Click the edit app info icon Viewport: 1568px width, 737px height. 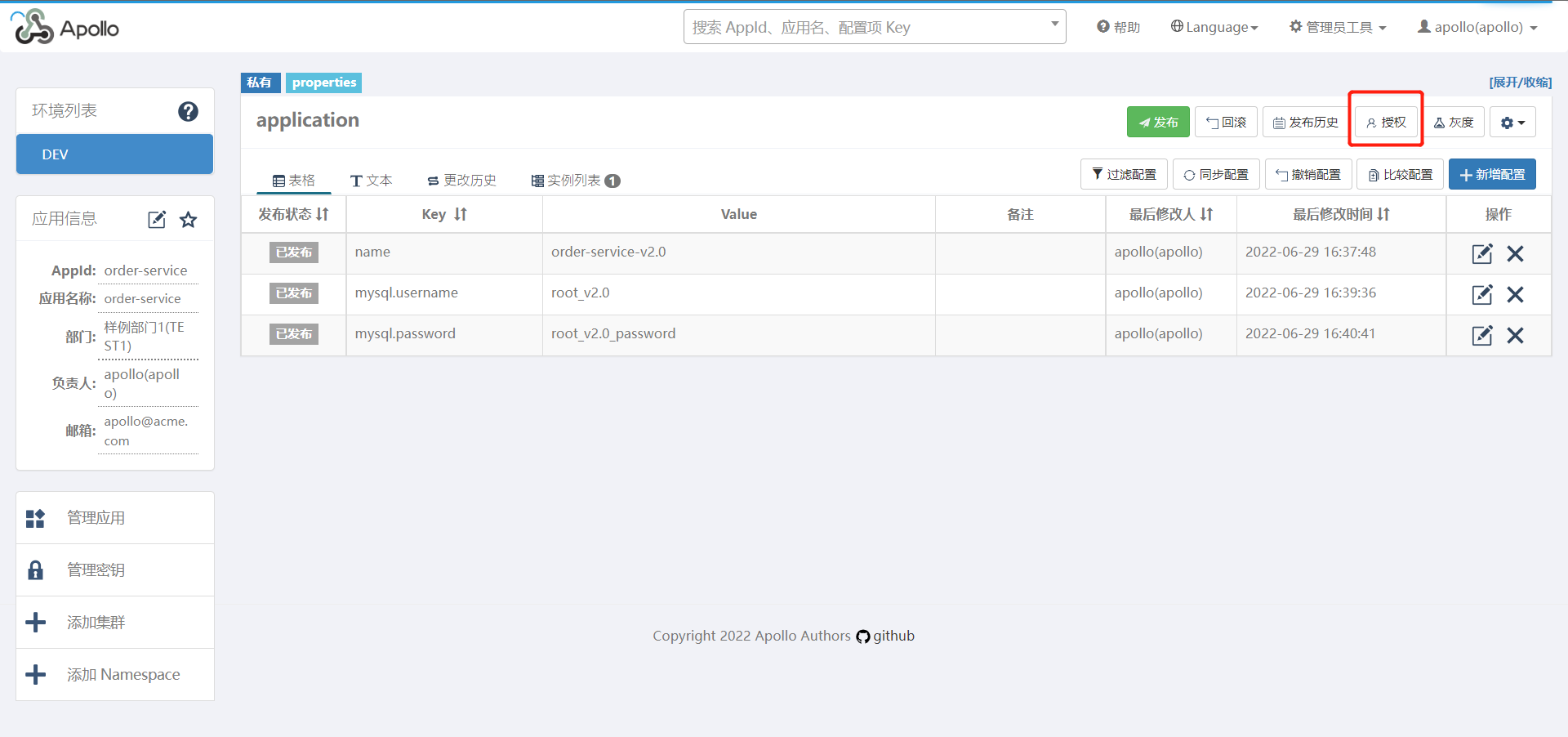tap(157, 219)
